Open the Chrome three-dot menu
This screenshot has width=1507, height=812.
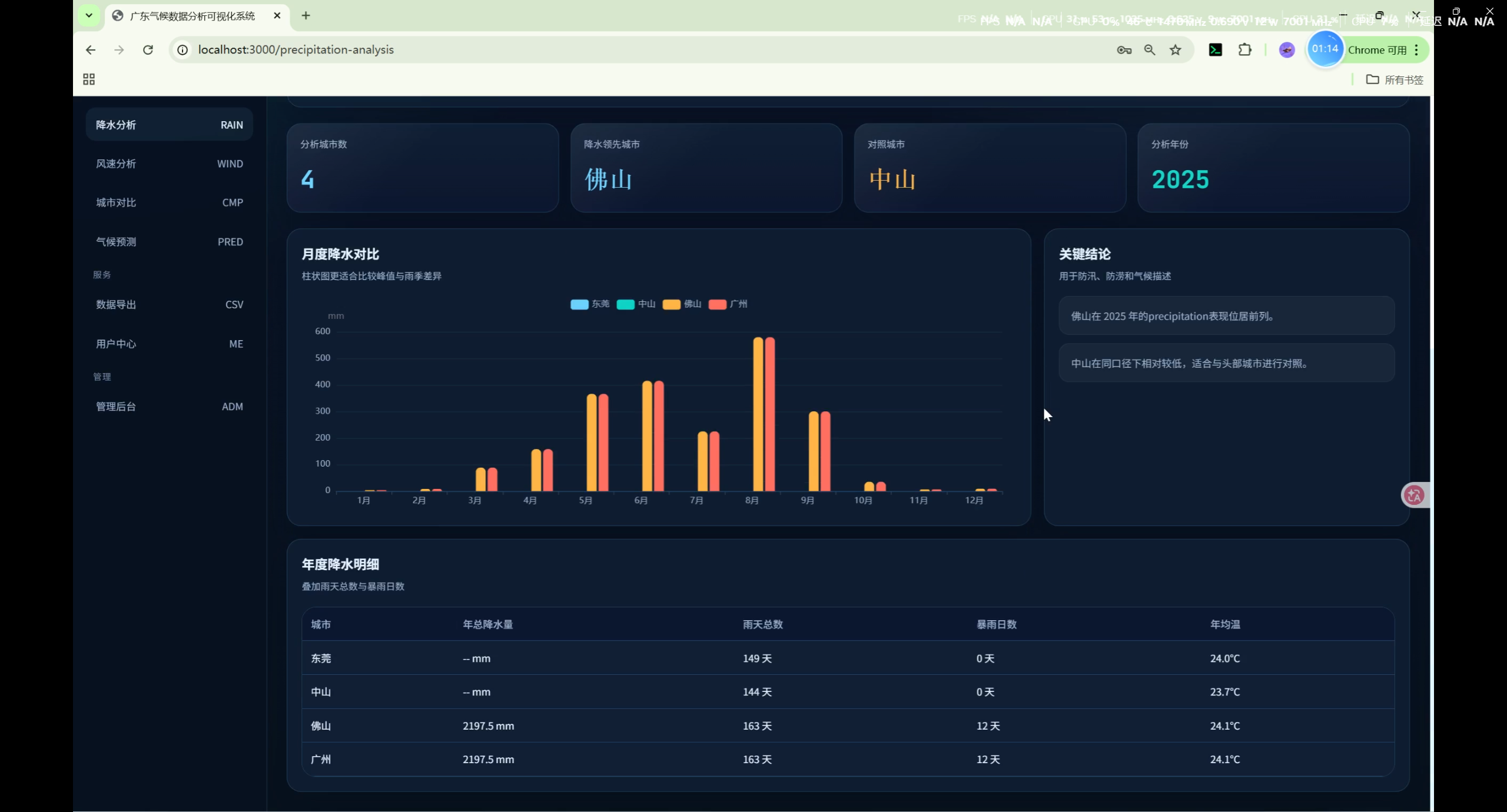(x=1416, y=50)
